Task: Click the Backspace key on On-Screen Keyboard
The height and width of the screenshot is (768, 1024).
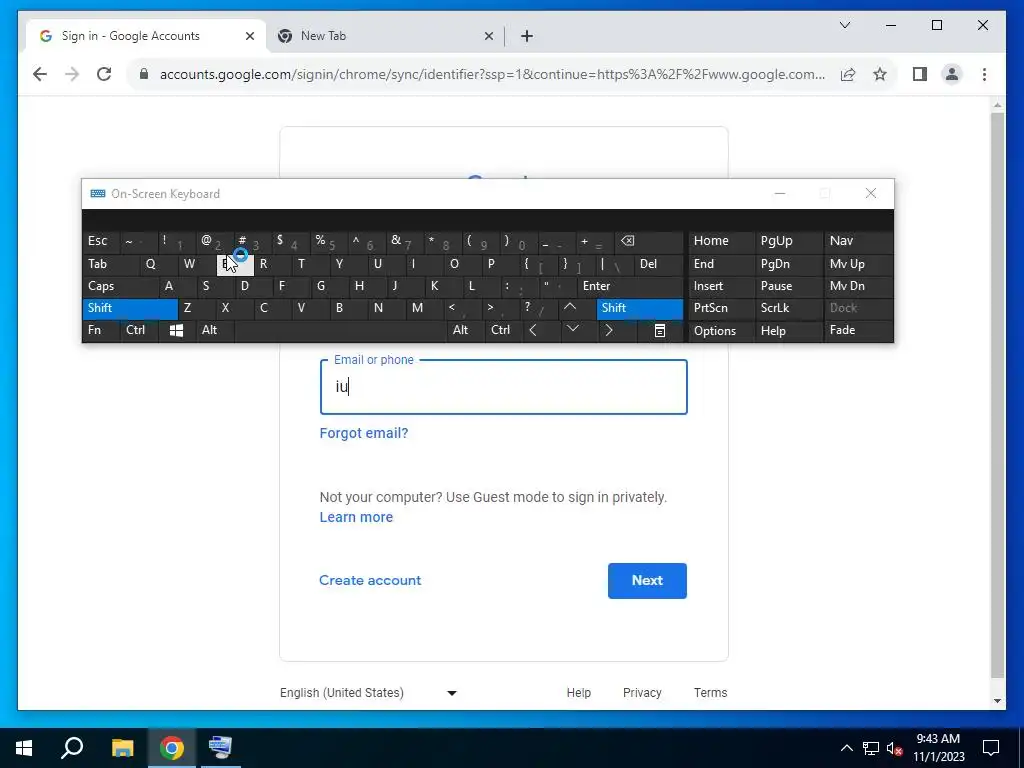Action: tap(649, 241)
